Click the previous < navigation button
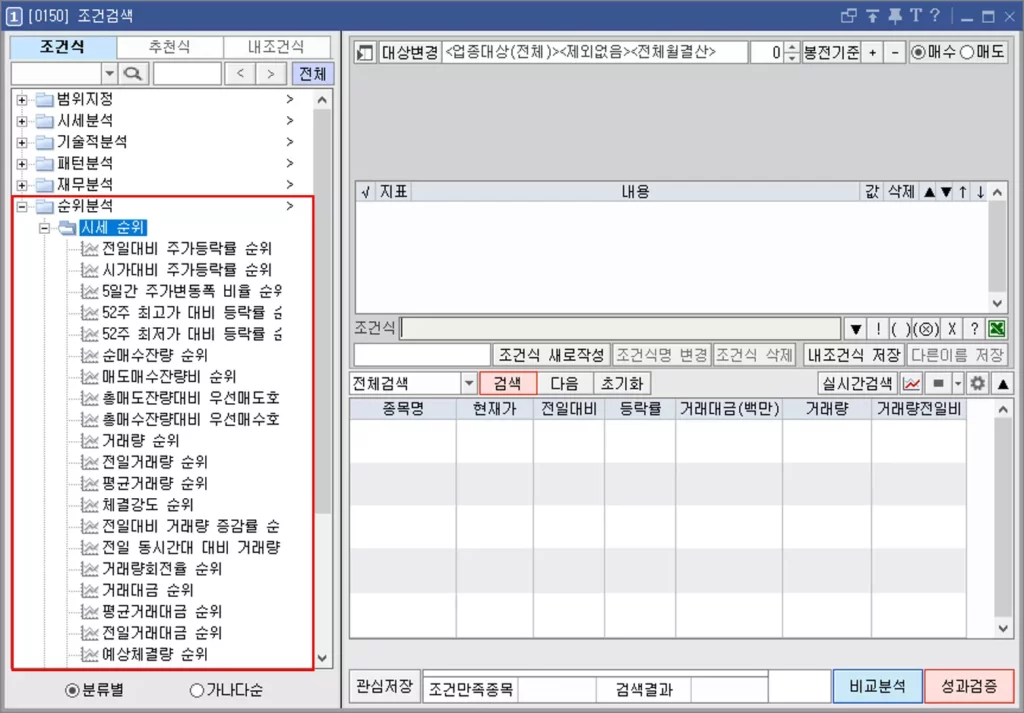The width and height of the screenshot is (1024, 713). (240, 74)
